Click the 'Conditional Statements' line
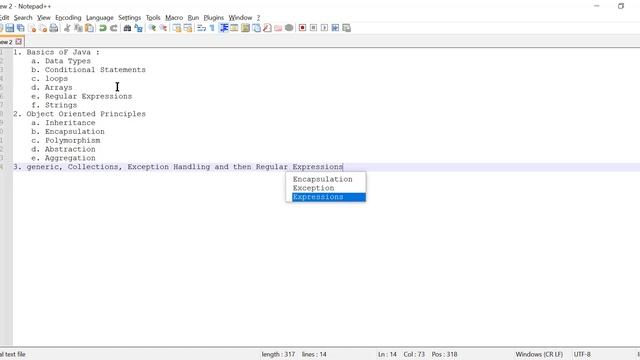Viewport: 640px width, 360px height. coord(88,70)
